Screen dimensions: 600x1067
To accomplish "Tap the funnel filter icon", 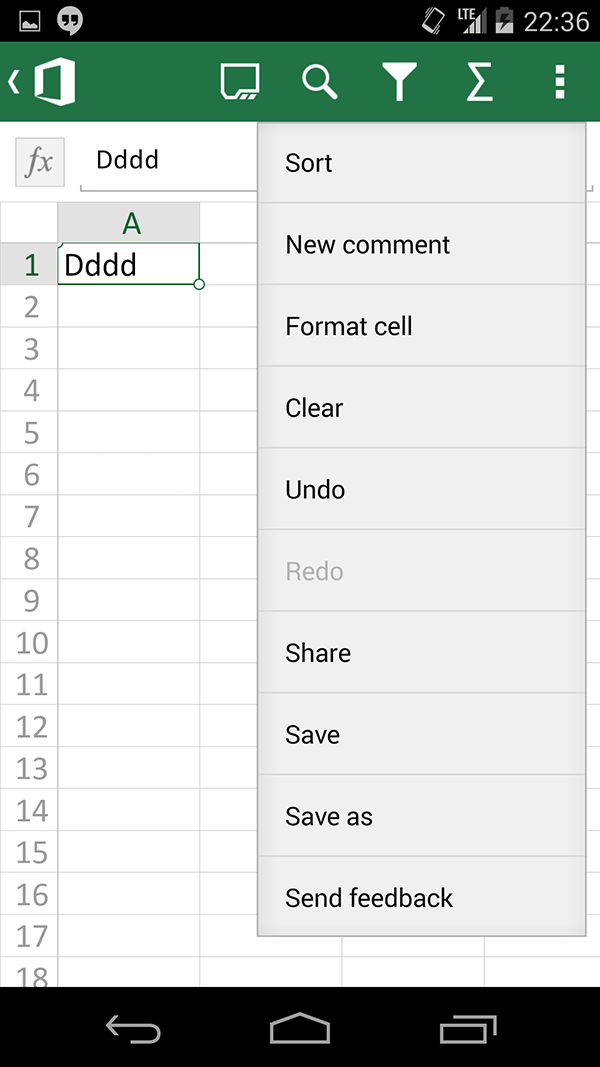I will coord(399,82).
